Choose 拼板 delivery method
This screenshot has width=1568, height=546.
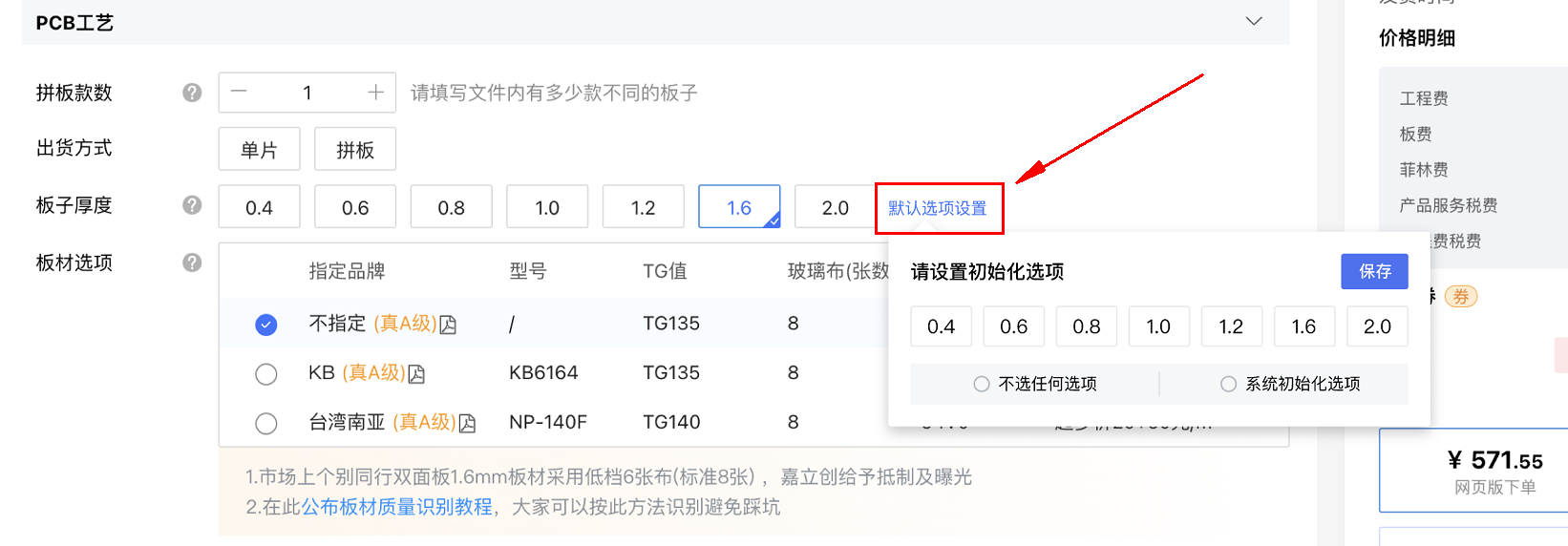(x=355, y=150)
